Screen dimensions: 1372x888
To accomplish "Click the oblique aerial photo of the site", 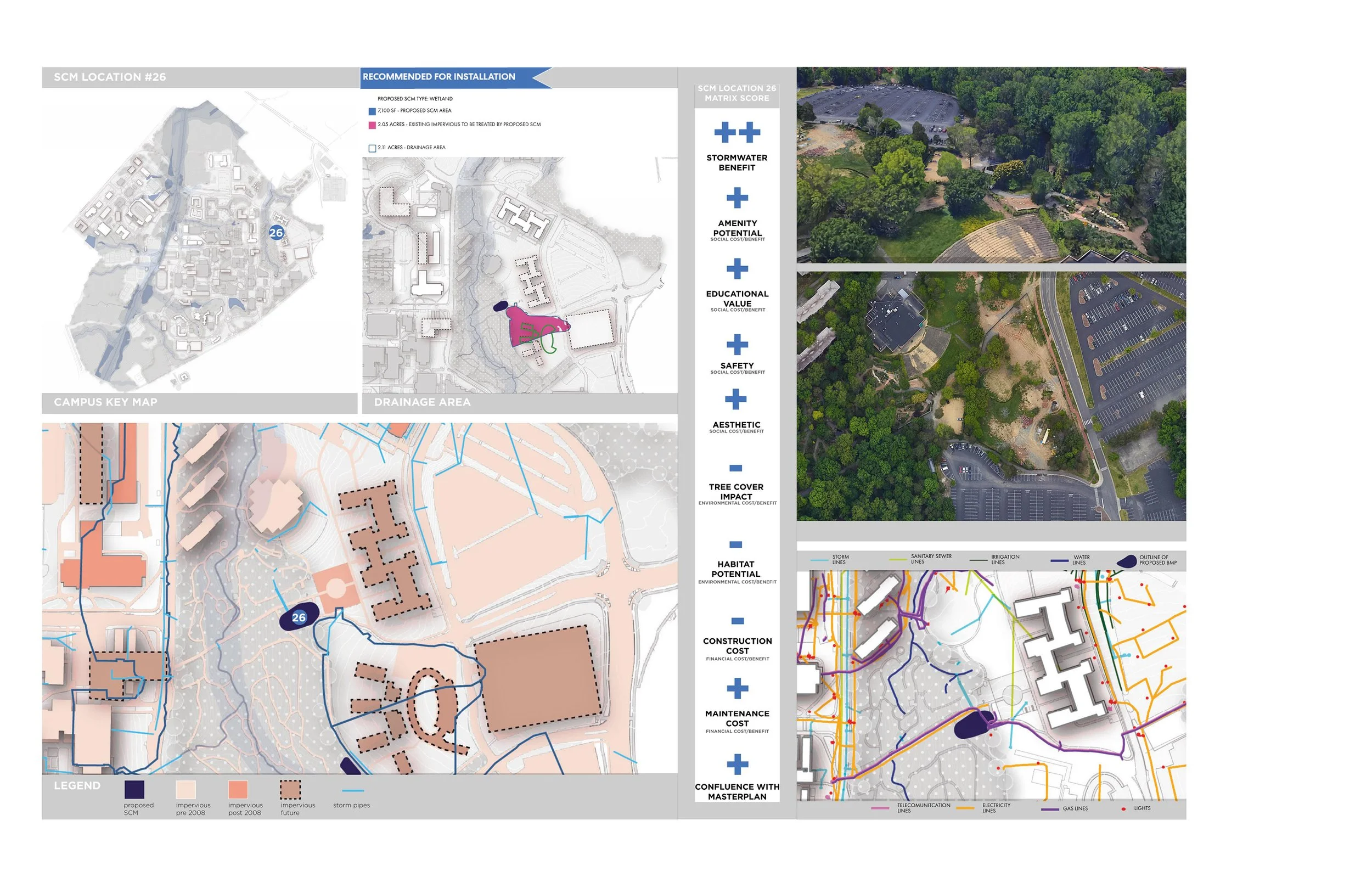I will point(991,165).
